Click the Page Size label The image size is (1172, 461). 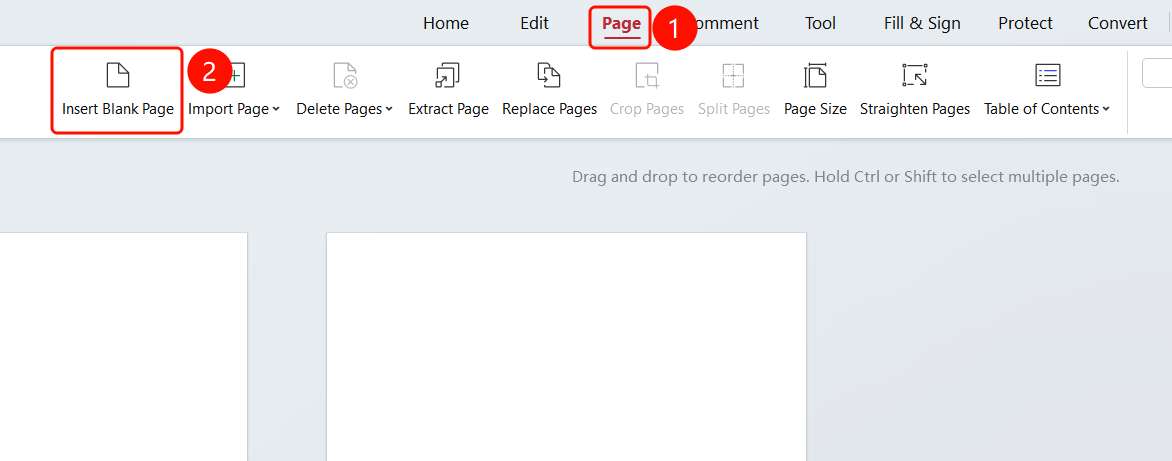815,109
